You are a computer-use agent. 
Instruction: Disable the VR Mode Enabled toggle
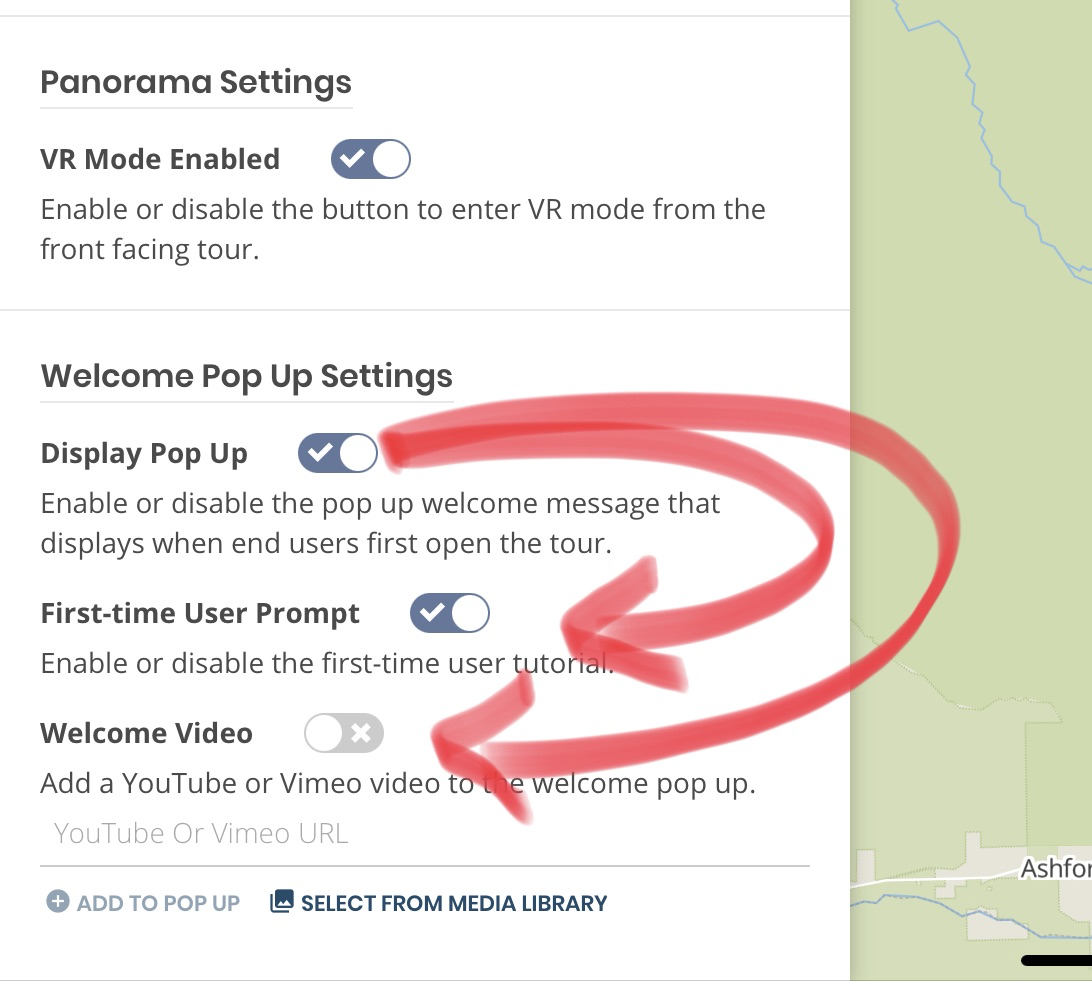pyautogui.click(x=370, y=159)
